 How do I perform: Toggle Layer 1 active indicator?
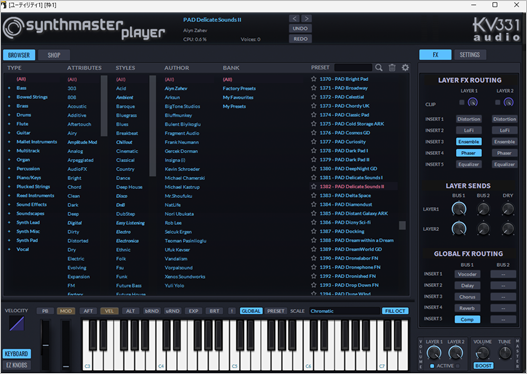pos(432,366)
